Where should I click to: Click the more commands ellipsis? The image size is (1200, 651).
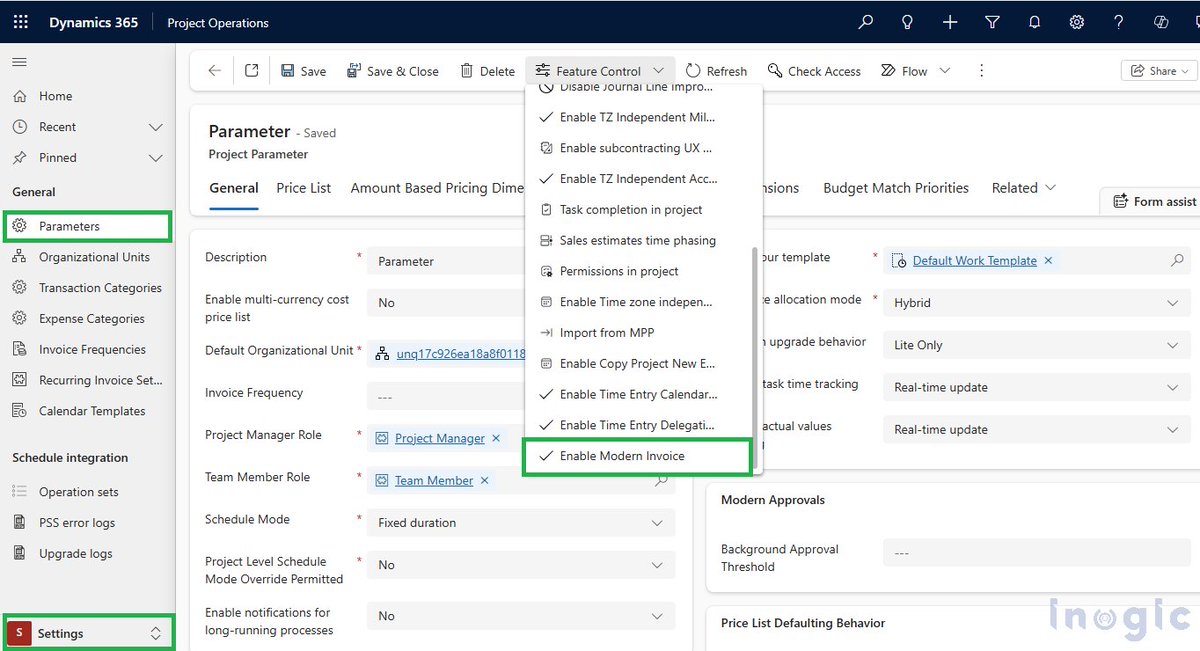click(x=981, y=71)
